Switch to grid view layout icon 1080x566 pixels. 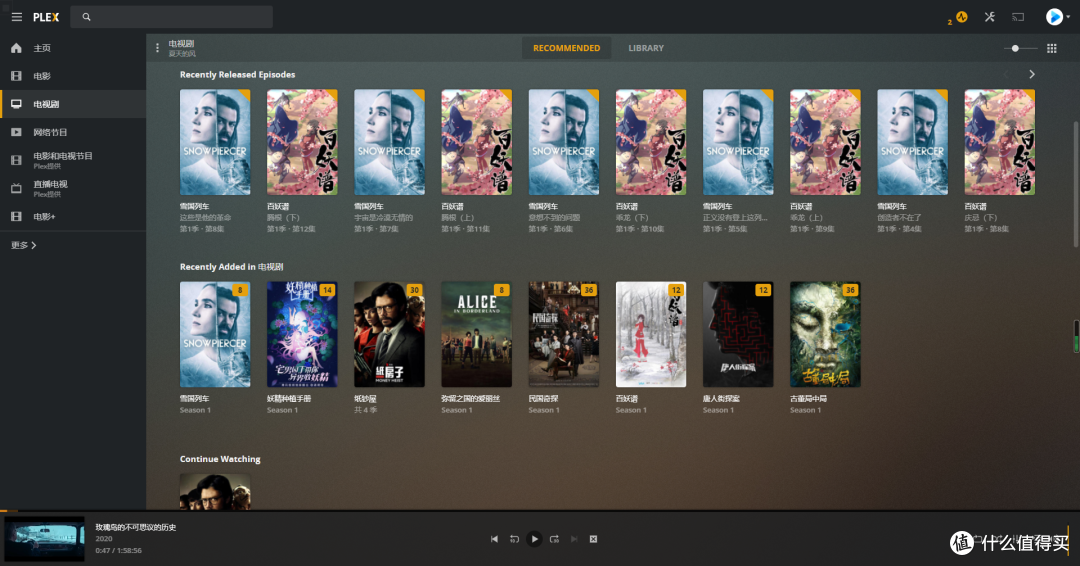click(1051, 48)
